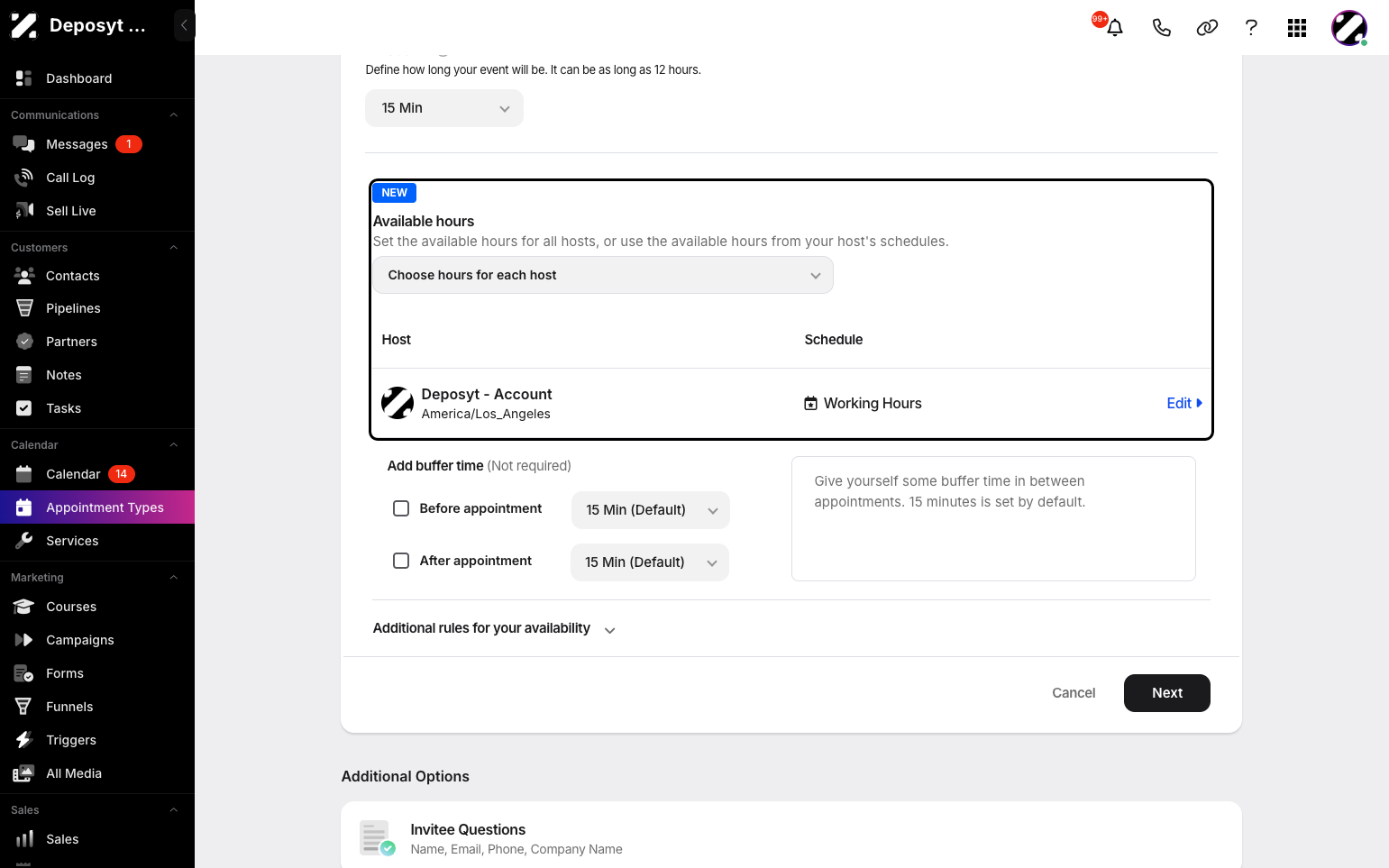Open the 15 Min duration dropdown
Image resolution: width=1389 pixels, height=868 pixels.
[444, 108]
